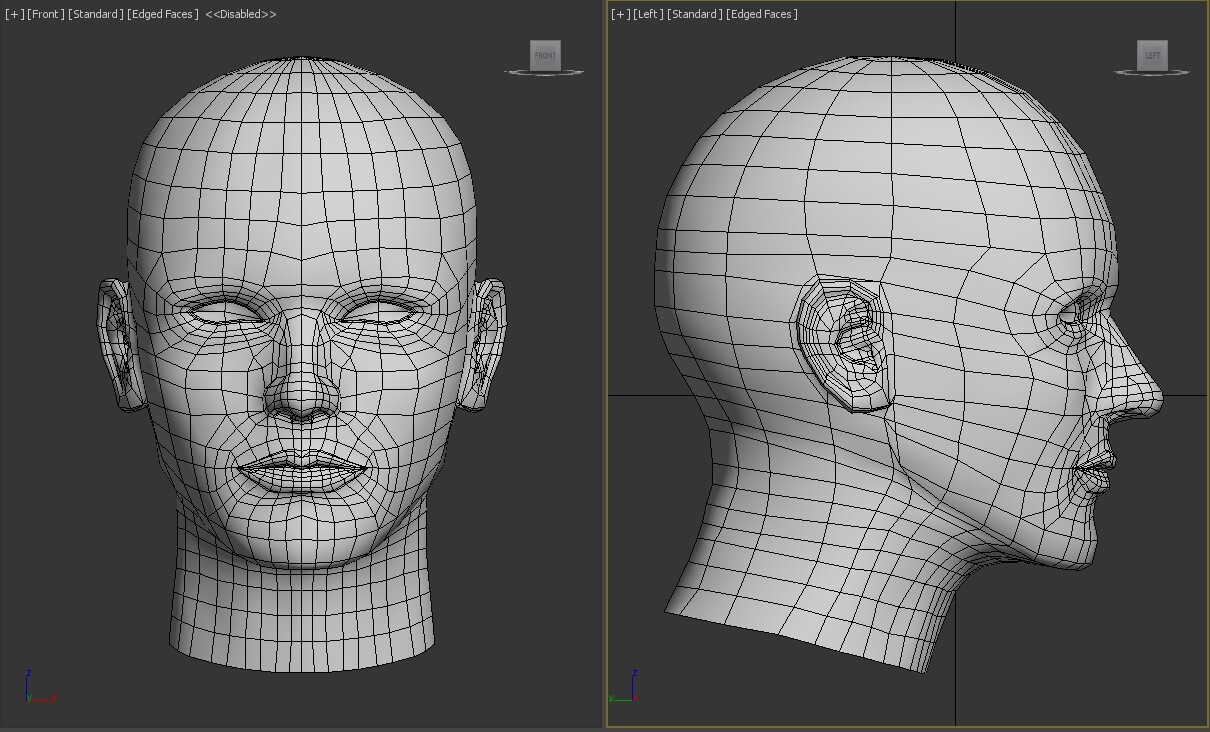Open the [Left] point-of-view menu
Screen dimensions: 1210x732
coord(646,14)
